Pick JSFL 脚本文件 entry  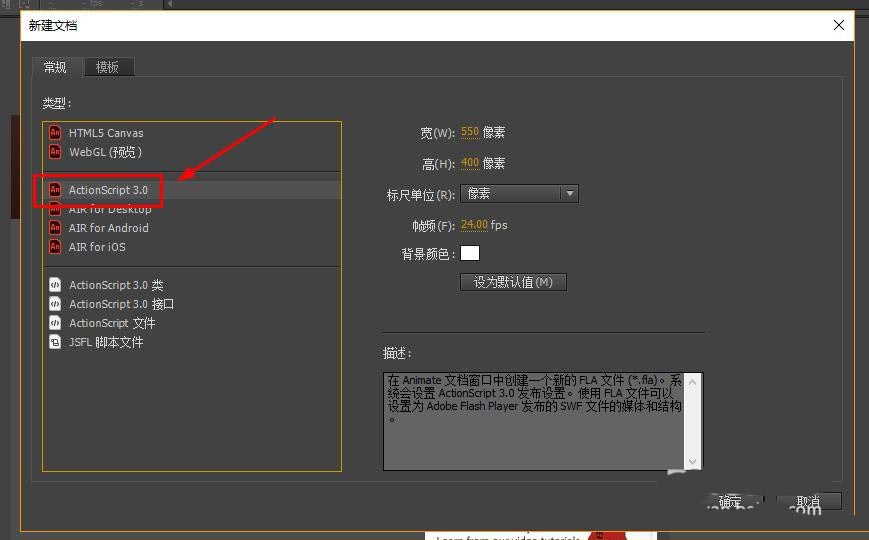[x=106, y=342]
